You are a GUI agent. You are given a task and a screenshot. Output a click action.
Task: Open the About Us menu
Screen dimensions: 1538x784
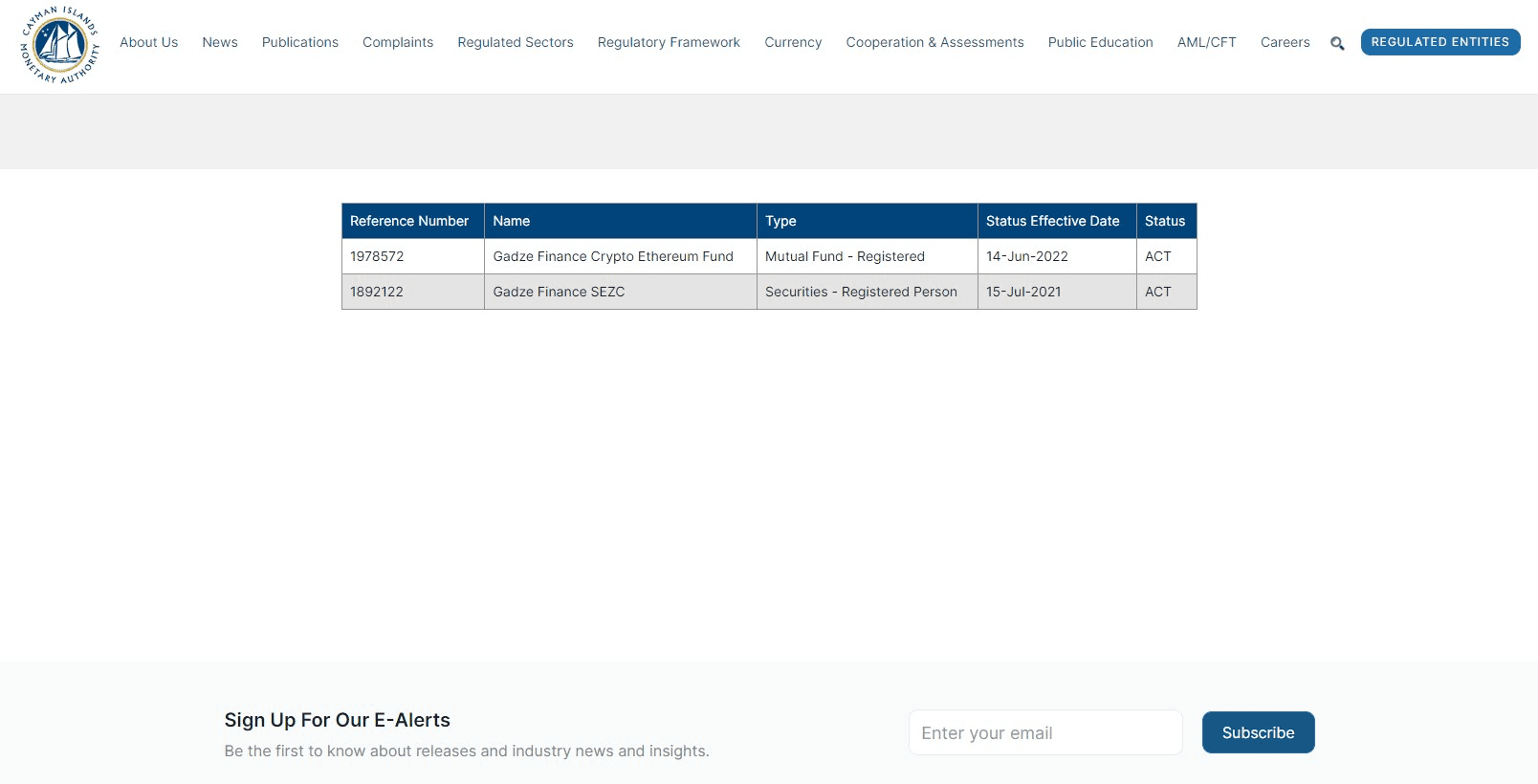(148, 42)
